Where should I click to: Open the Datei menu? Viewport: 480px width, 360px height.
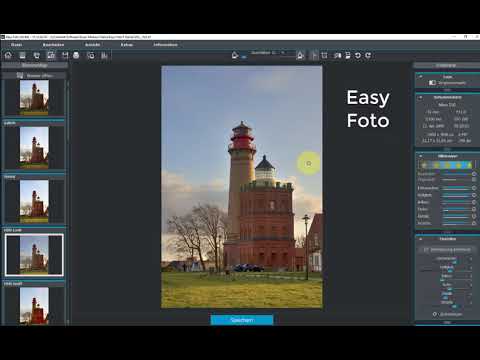(16, 45)
